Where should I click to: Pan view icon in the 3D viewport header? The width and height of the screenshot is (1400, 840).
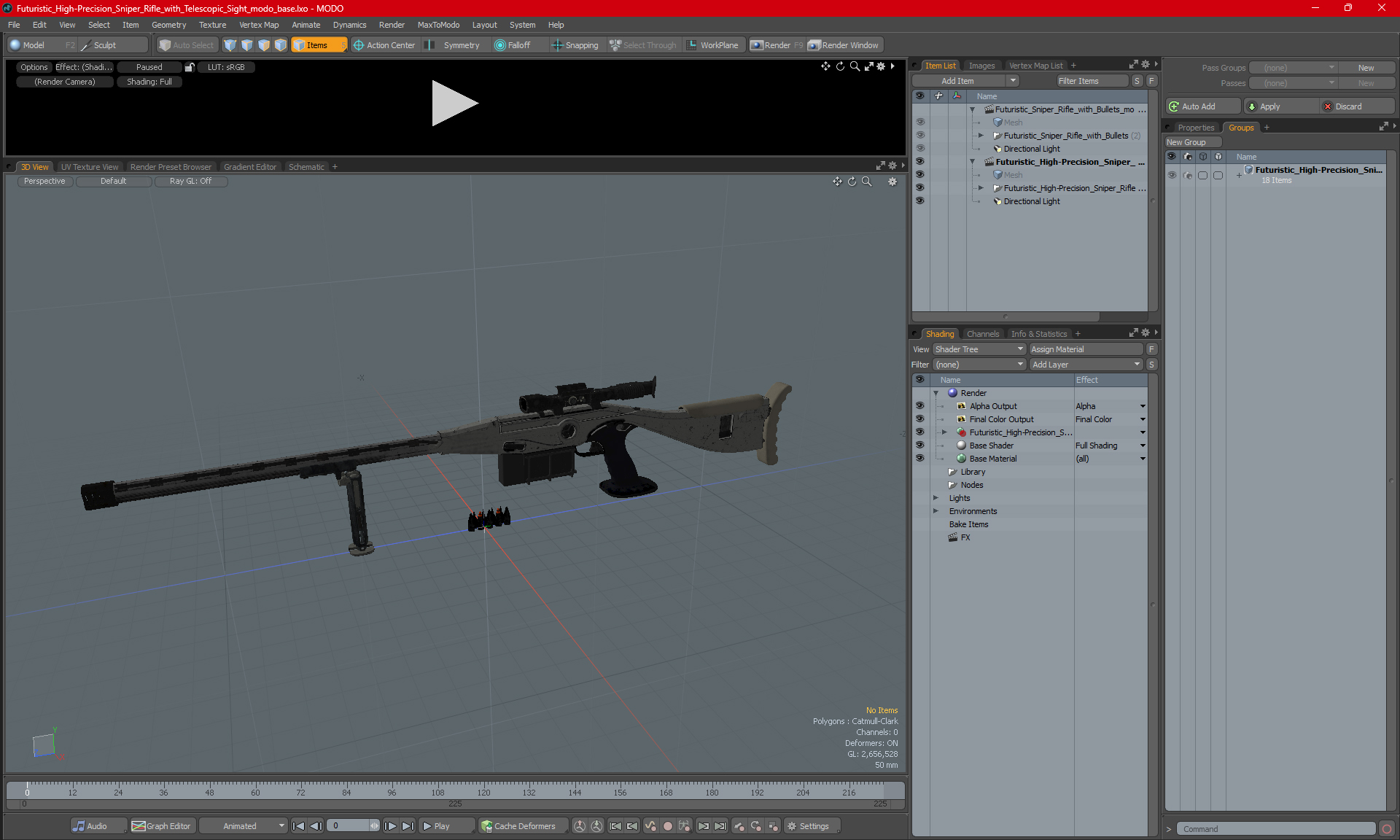tap(837, 182)
